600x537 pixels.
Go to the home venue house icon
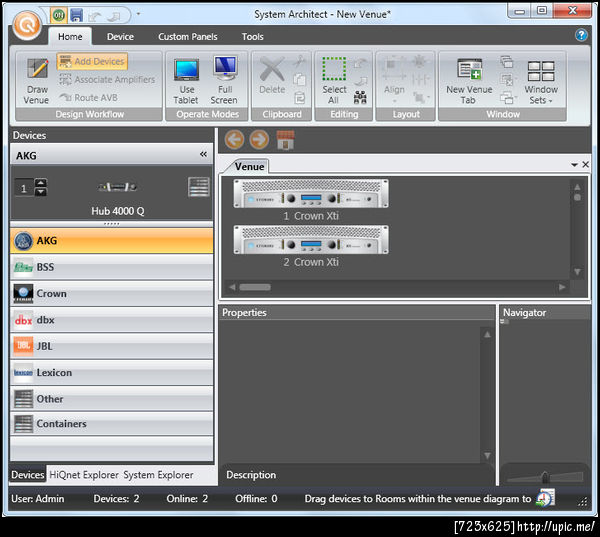(285, 140)
